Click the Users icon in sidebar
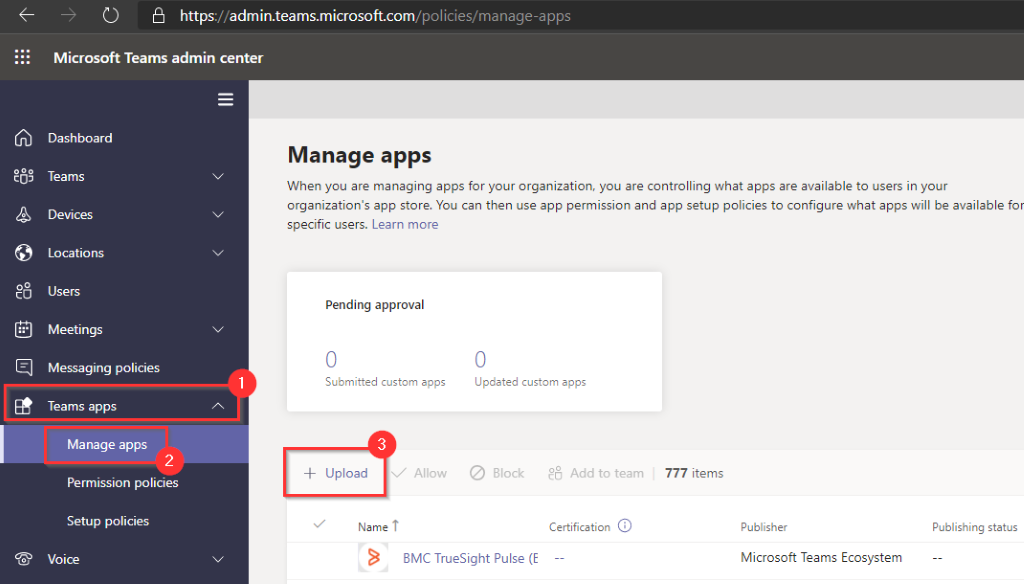Image resolution: width=1024 pixels, height=584 pixels. pyautogui.click(x=24, y=291)
